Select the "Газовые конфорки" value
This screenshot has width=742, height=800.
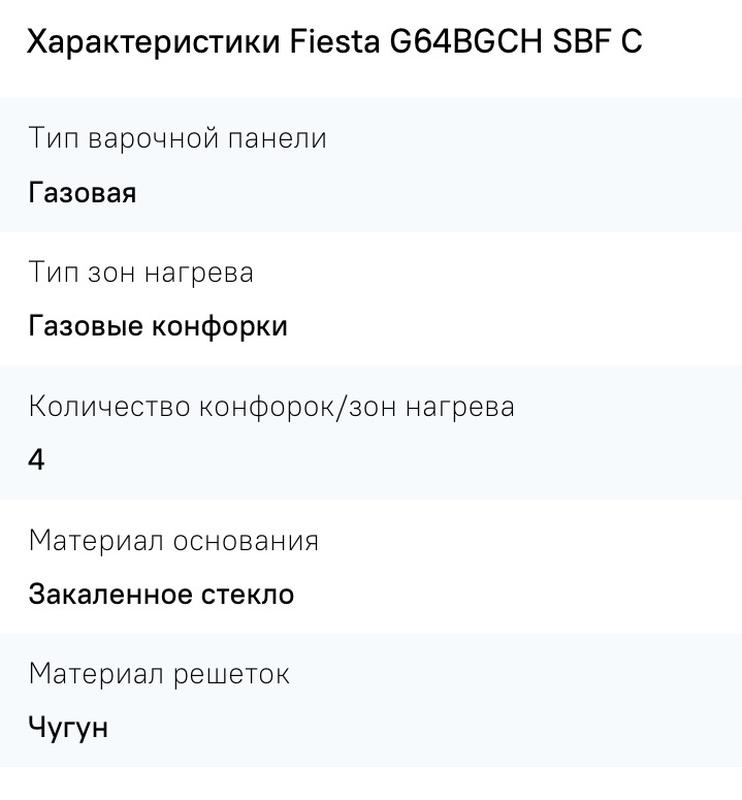(x=158, y=326)
